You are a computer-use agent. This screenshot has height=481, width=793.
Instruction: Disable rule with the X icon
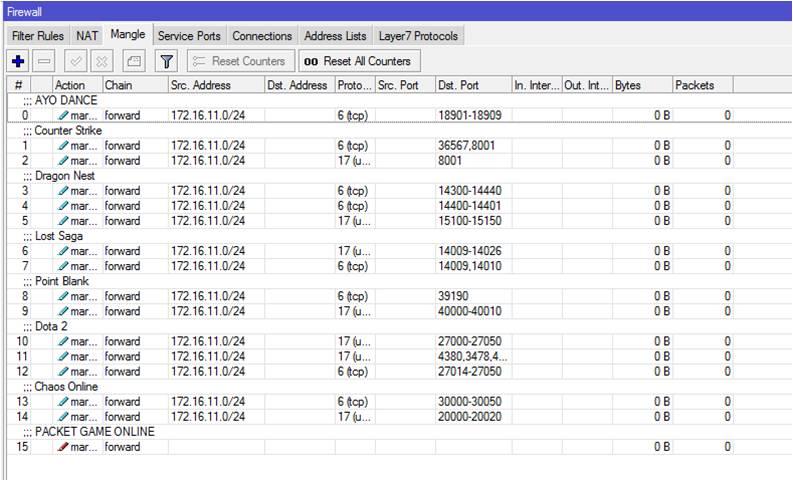(102, 61)
